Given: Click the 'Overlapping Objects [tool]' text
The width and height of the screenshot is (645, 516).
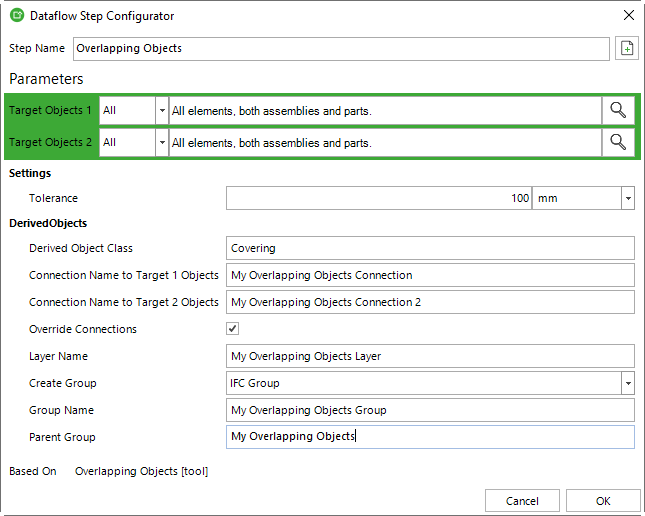Looking at the screenshot, I should click(x=142, y=471).
